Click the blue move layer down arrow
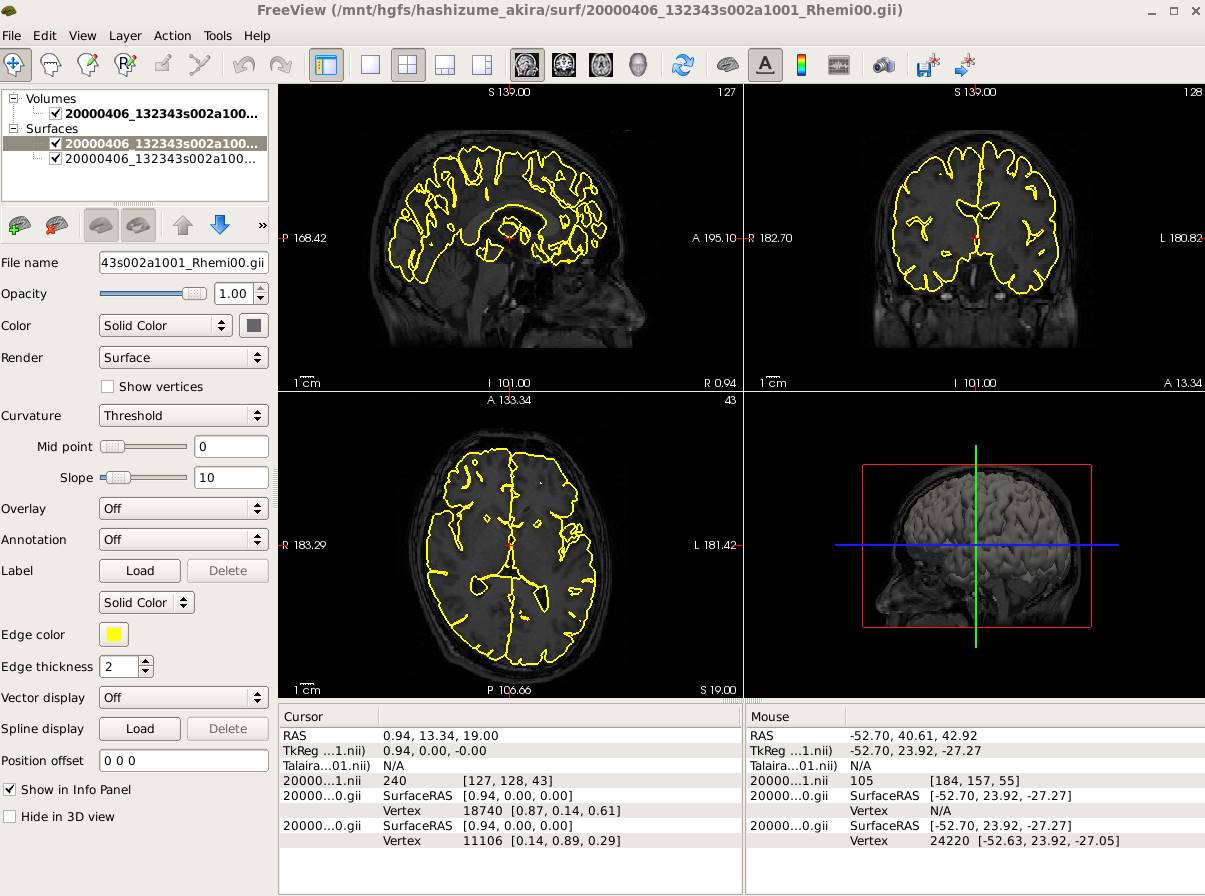 pos(220,226)
